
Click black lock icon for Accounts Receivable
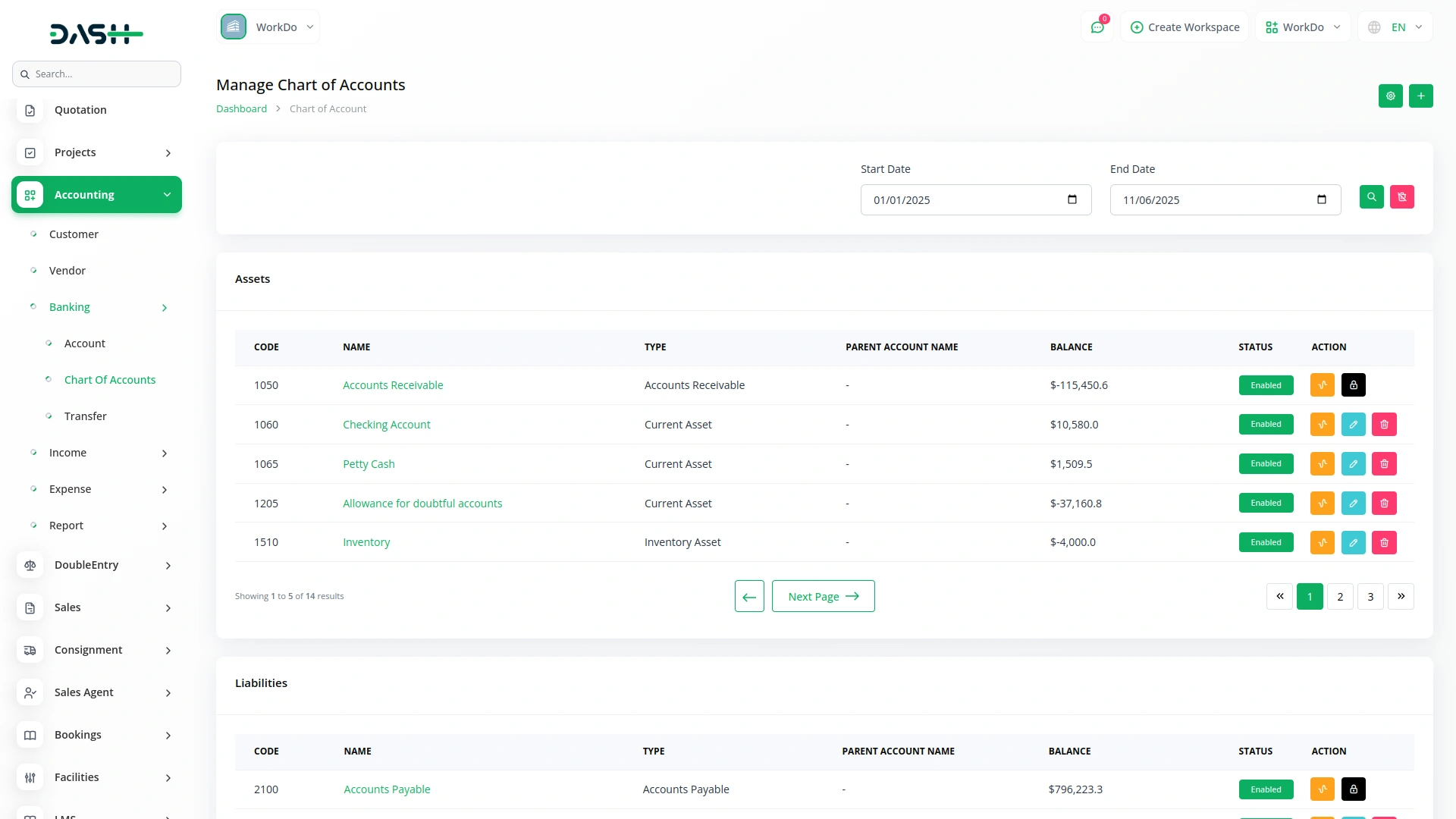point(1353,385)
